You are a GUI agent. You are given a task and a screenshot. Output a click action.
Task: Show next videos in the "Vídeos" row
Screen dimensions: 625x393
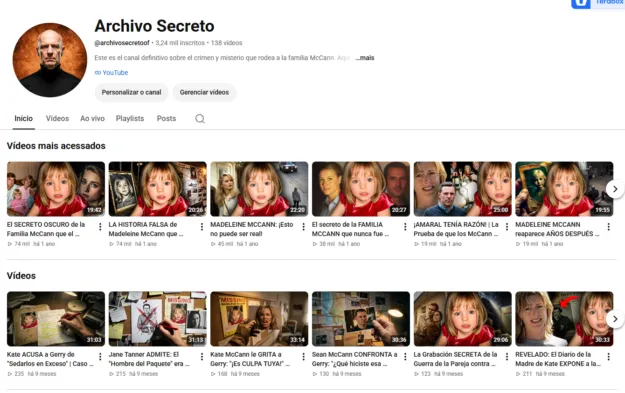click(x=615, y=319)
